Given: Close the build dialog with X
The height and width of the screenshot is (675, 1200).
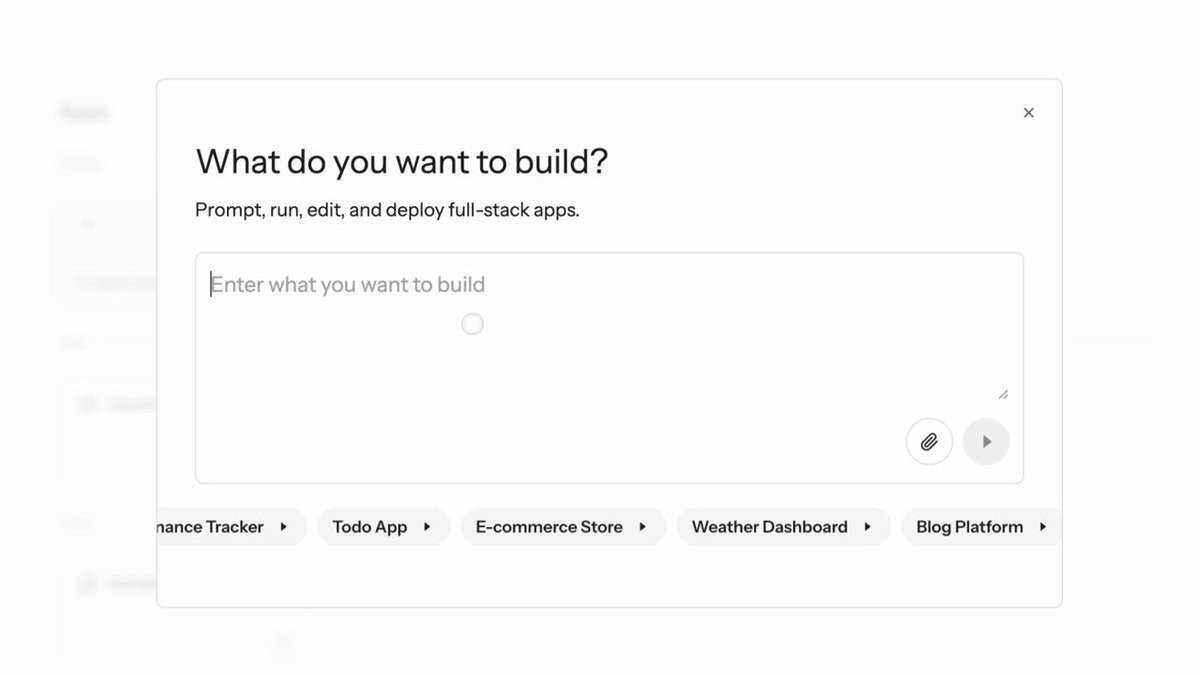Looking at the screenshot, I should pyautogui.click(x=1028, y=113).
